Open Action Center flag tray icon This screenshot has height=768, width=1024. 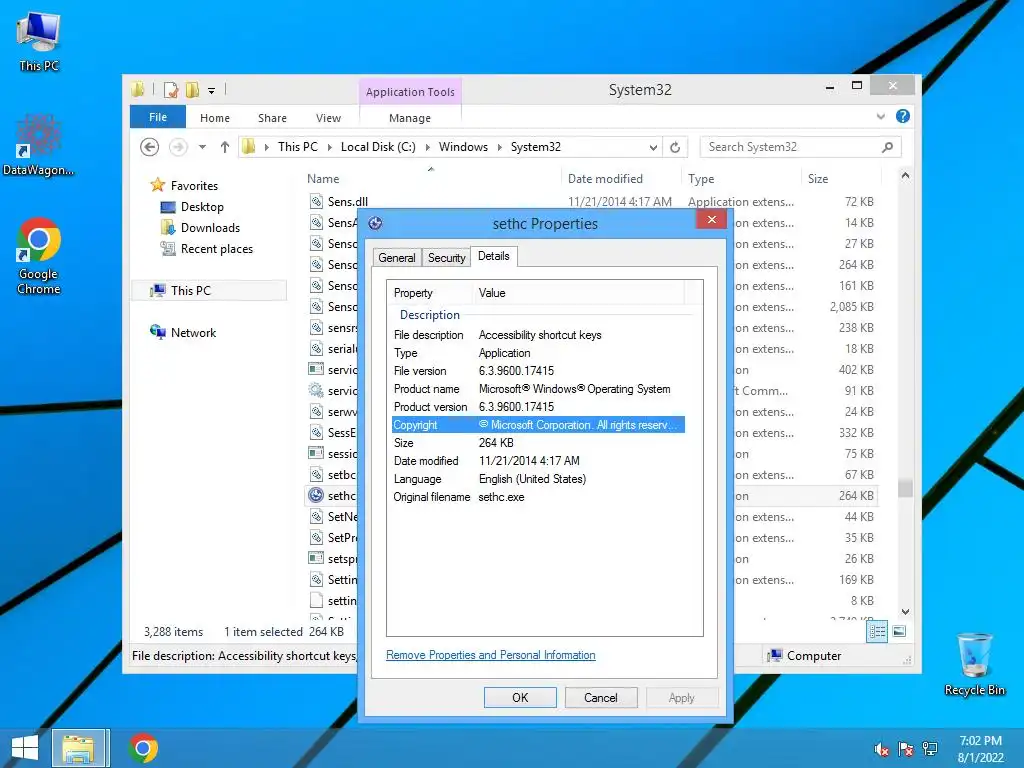pyautogui.click(x=906, y=749)
